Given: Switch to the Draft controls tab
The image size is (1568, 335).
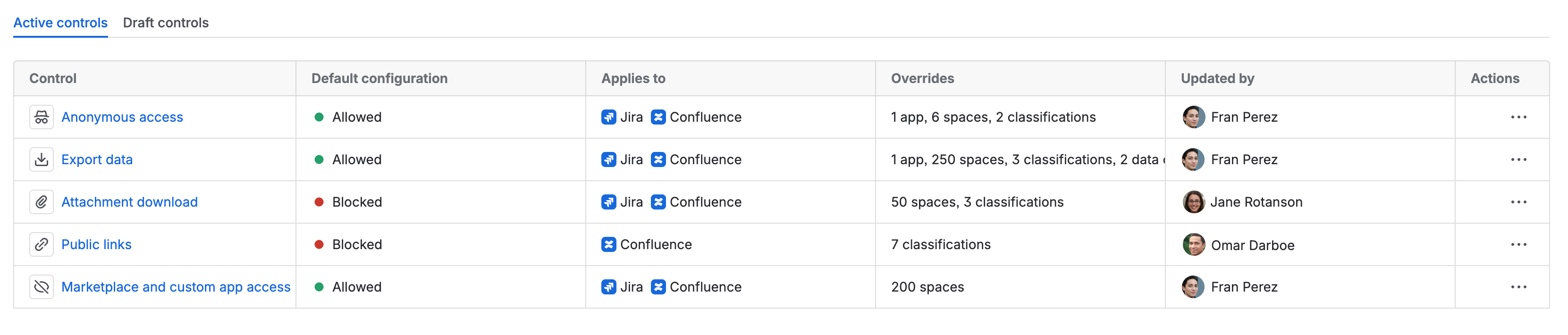Looking at the screenshot, I should pos(166,23).
